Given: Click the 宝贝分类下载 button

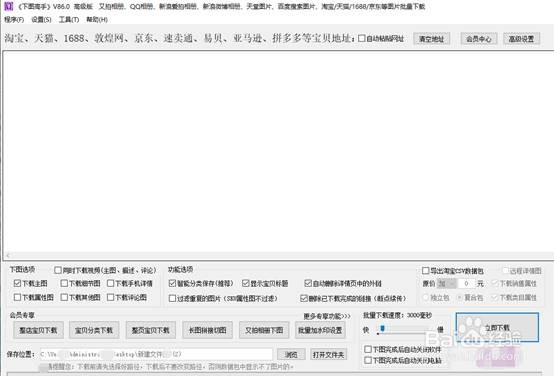Looking at the screenshot, I should (94, 330).
